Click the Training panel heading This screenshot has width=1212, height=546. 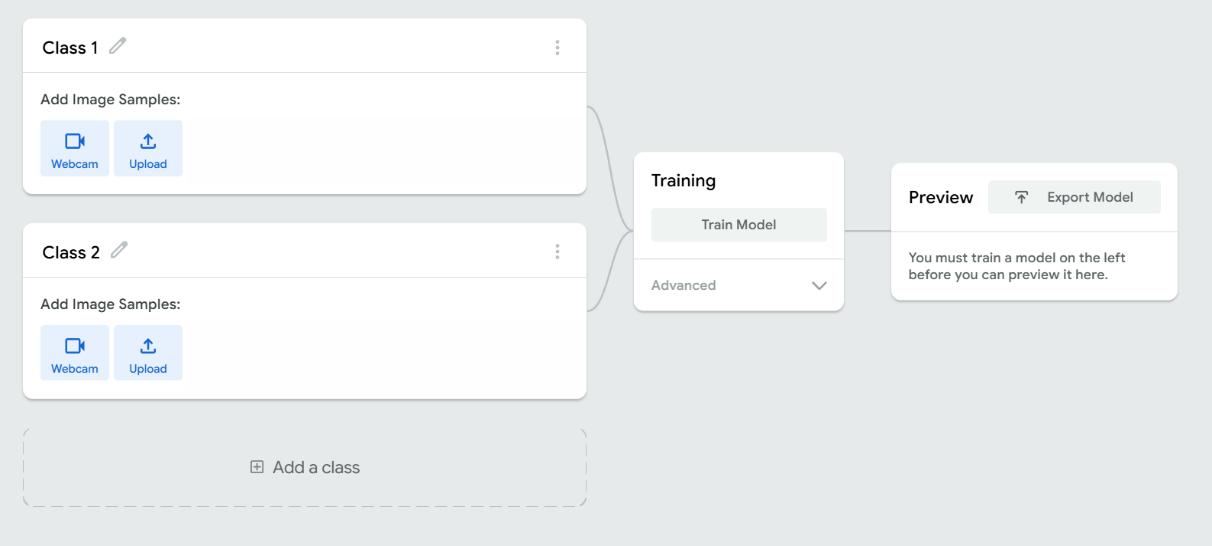point(683,181)
